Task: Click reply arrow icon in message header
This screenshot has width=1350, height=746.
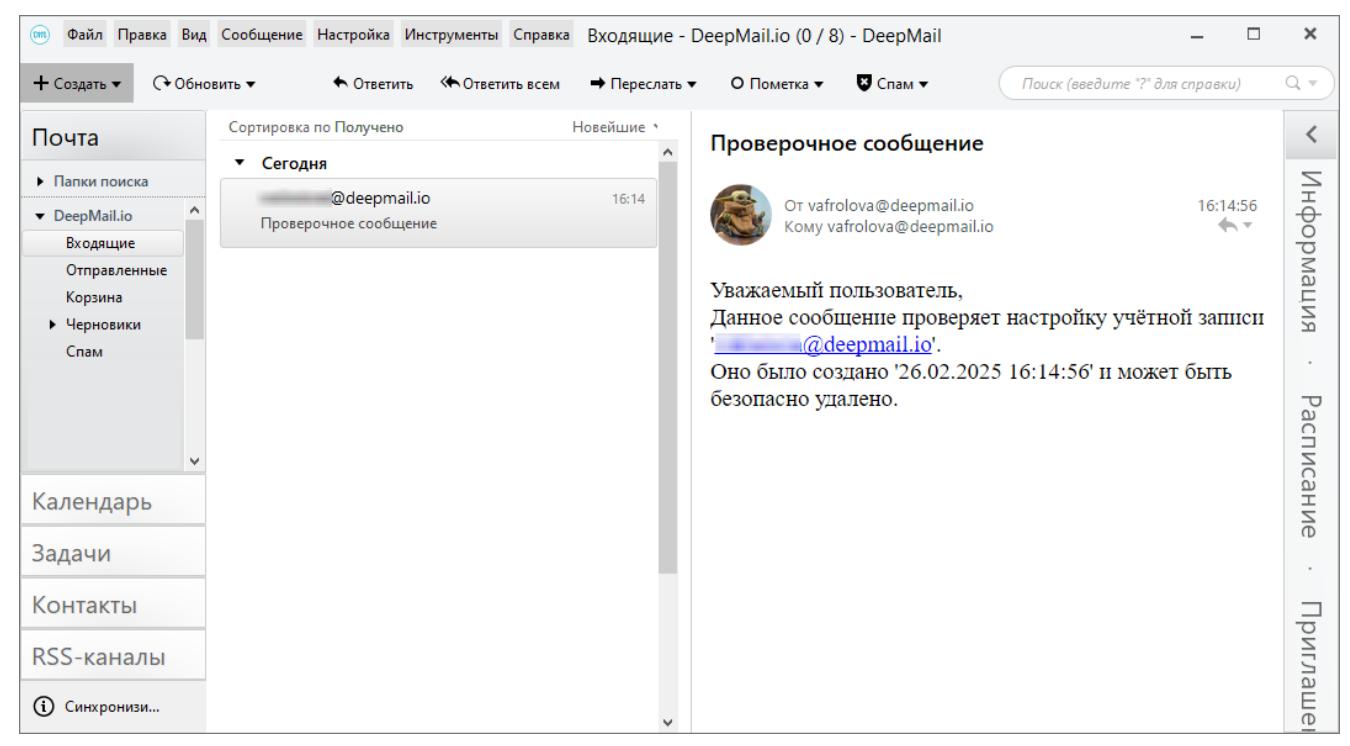Action: point(1228,226)
